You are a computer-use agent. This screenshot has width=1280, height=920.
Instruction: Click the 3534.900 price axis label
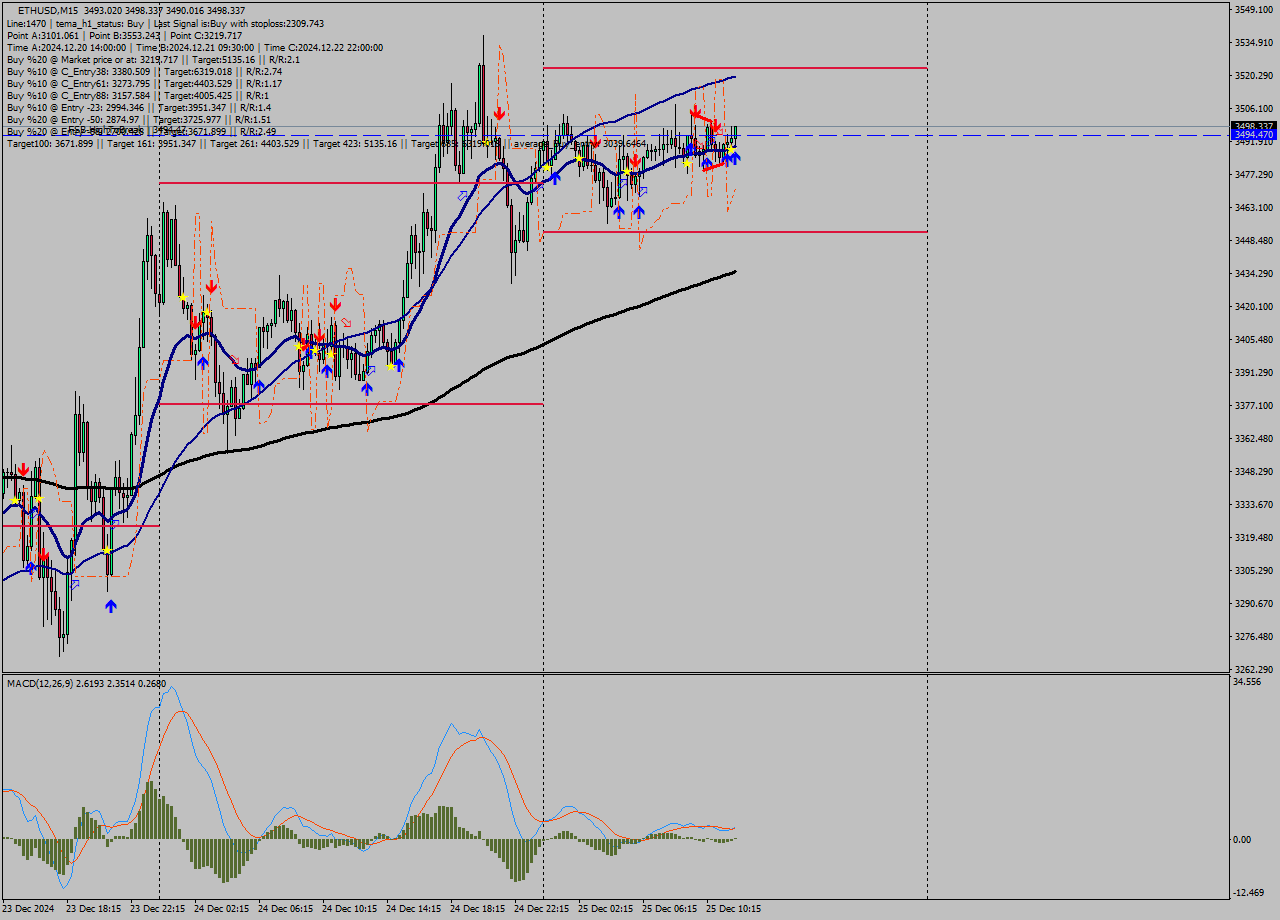[x=1254, y=43]
